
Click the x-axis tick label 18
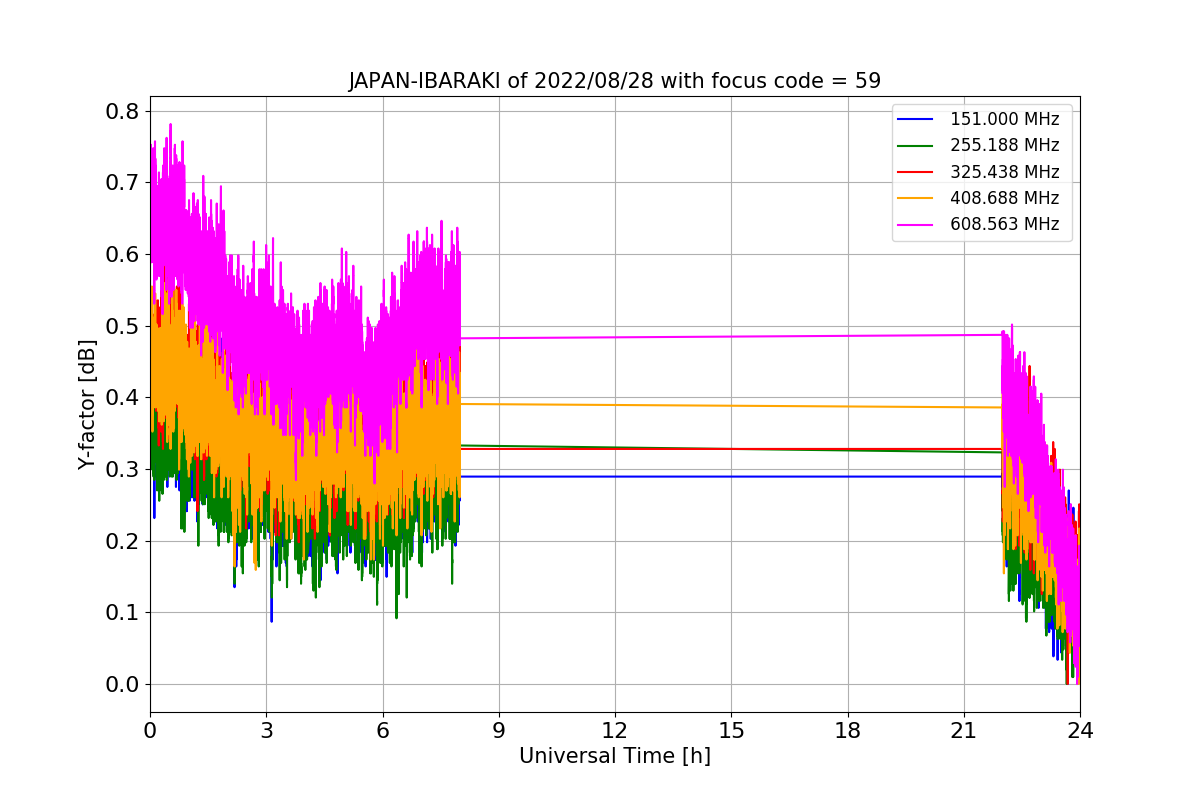[x=847, y=730]
